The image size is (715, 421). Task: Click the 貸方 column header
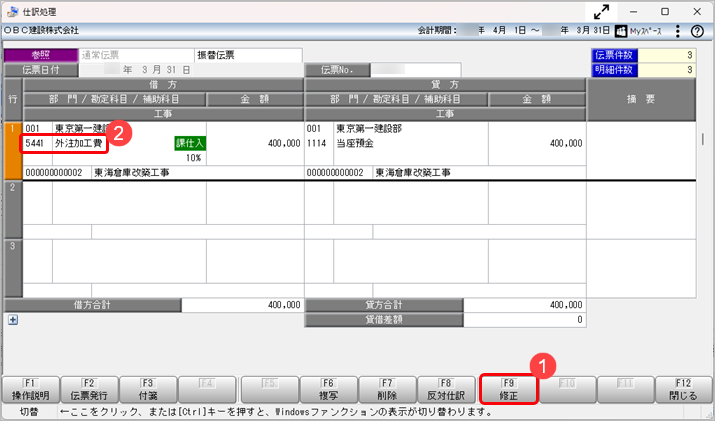445,85
